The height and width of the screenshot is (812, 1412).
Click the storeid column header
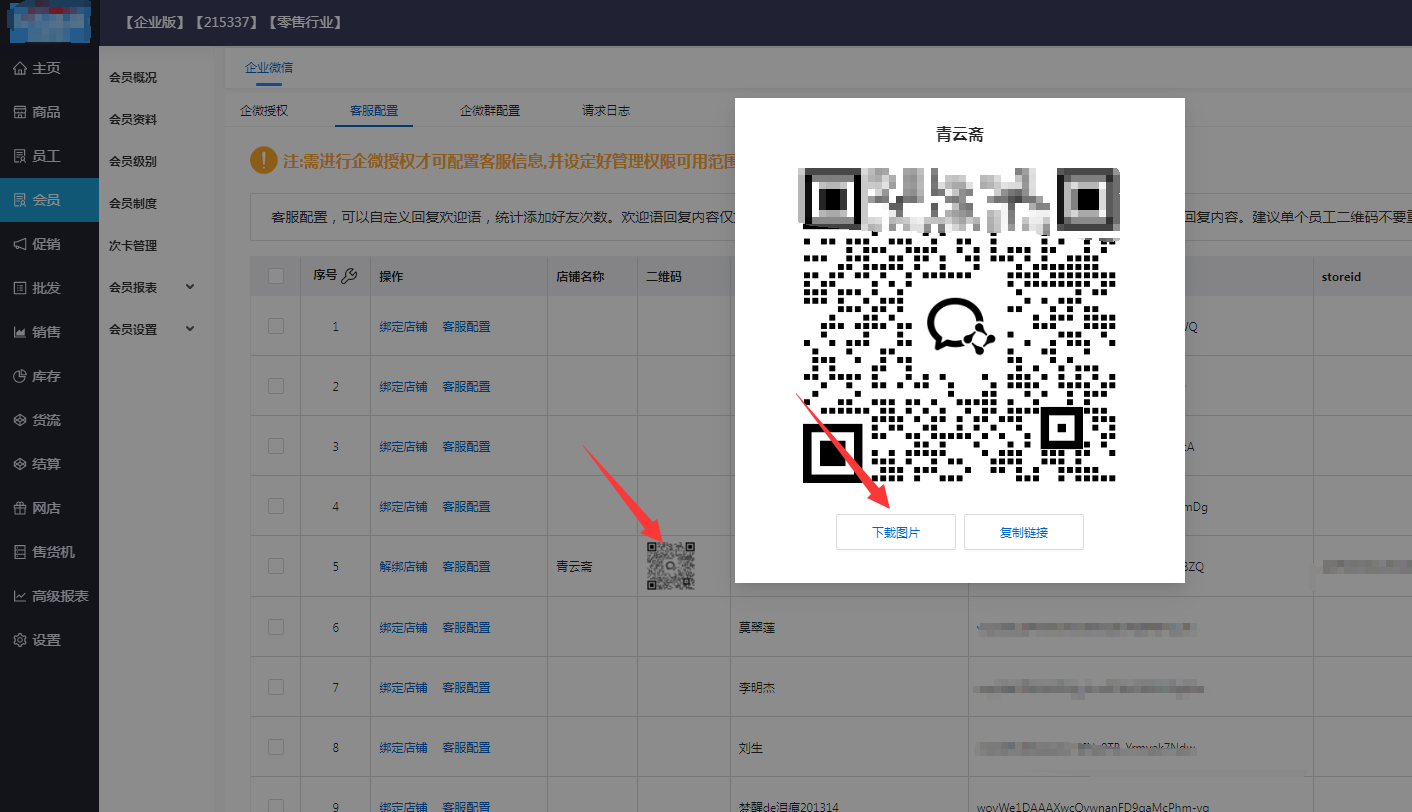tap(1342, 276)
